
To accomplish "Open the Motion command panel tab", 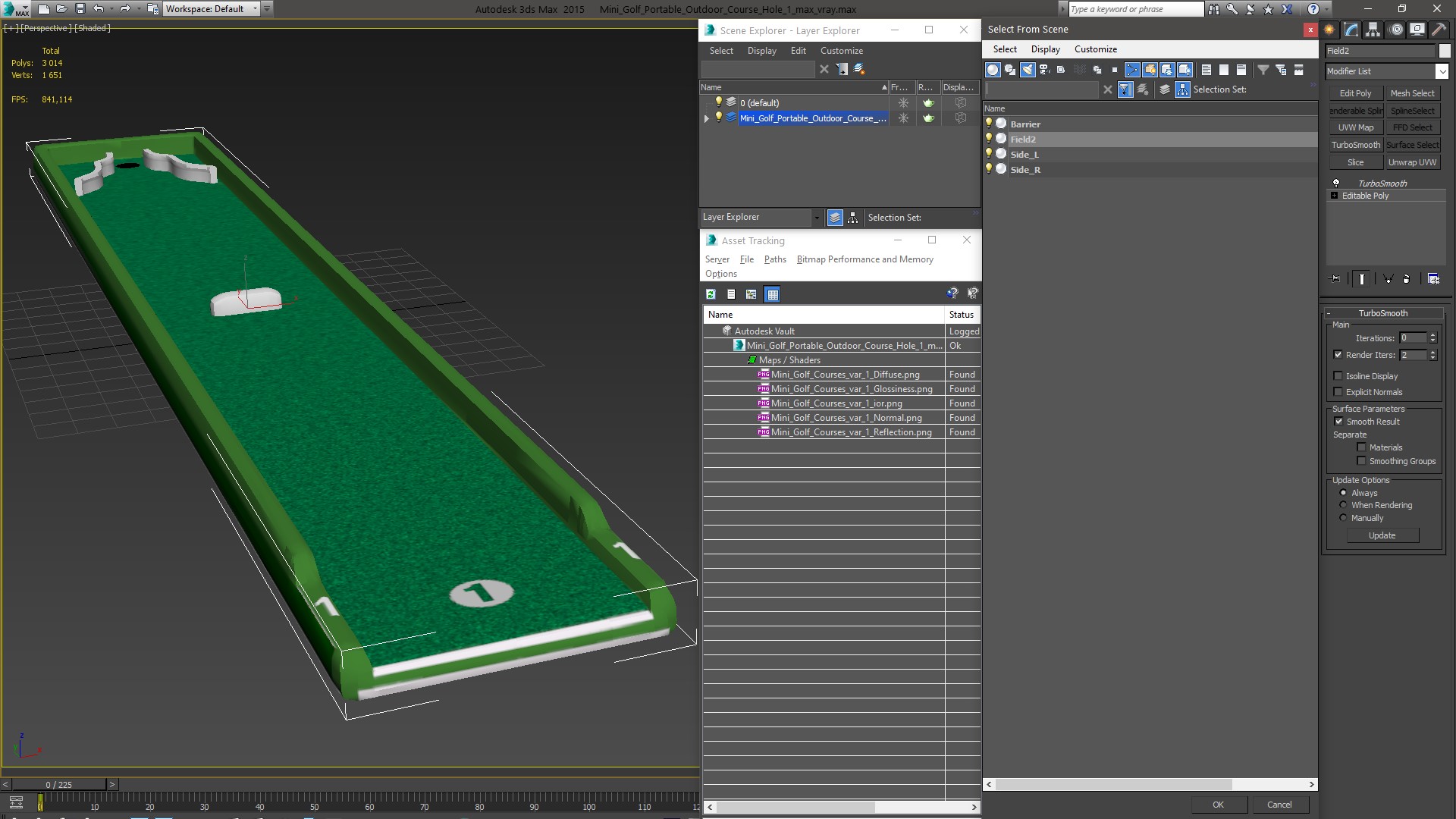I will [x=1396, y=30].
